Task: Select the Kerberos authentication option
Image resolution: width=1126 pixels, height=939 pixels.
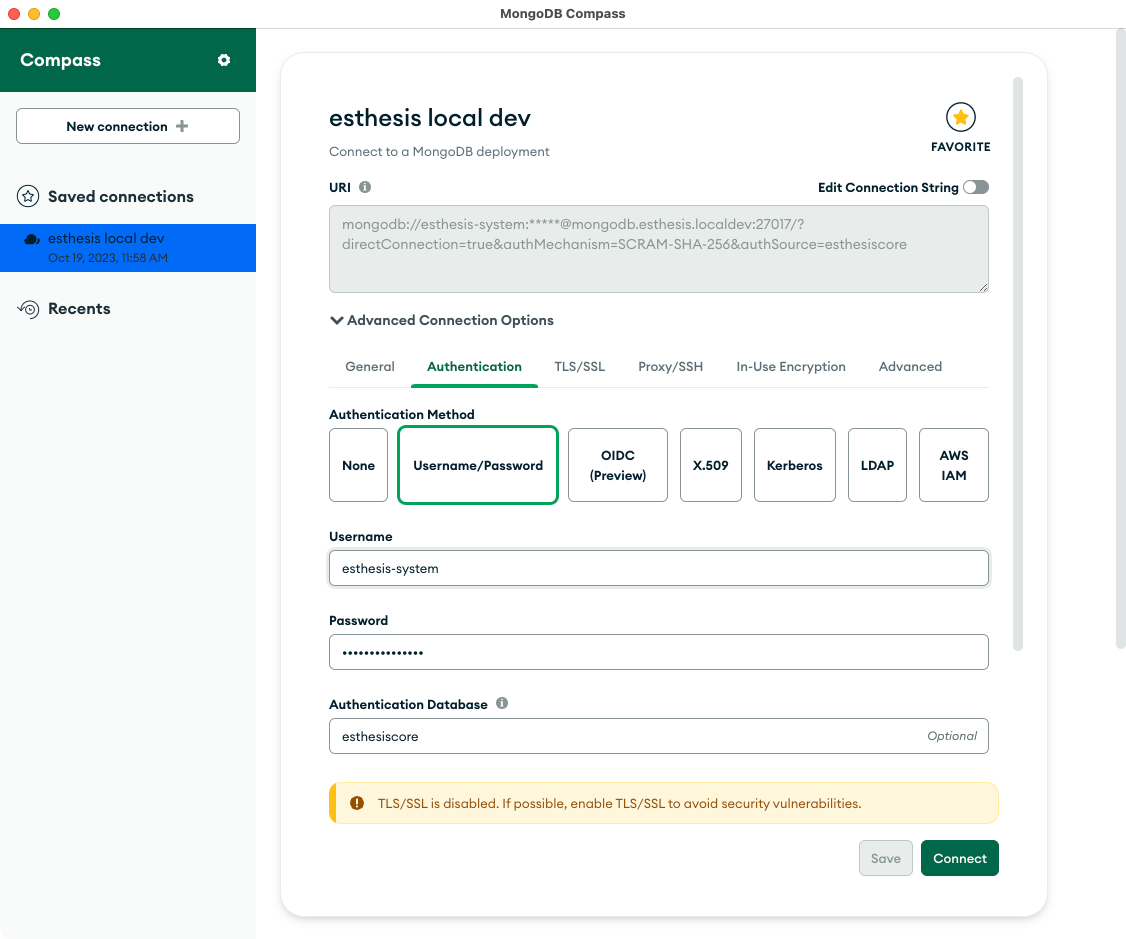Action: [x=794, y=465]
